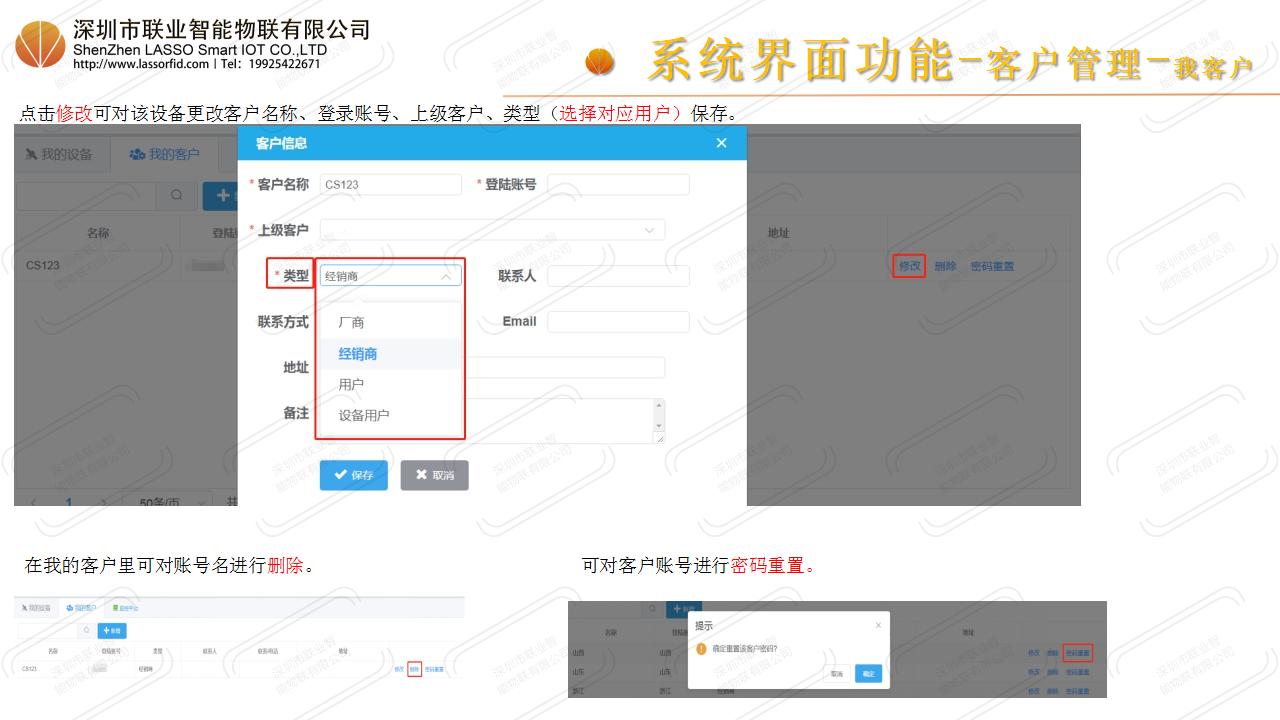Screen dimensions: 1280x720
Task: Click the company logo at top left
Action: coord(40,44)
